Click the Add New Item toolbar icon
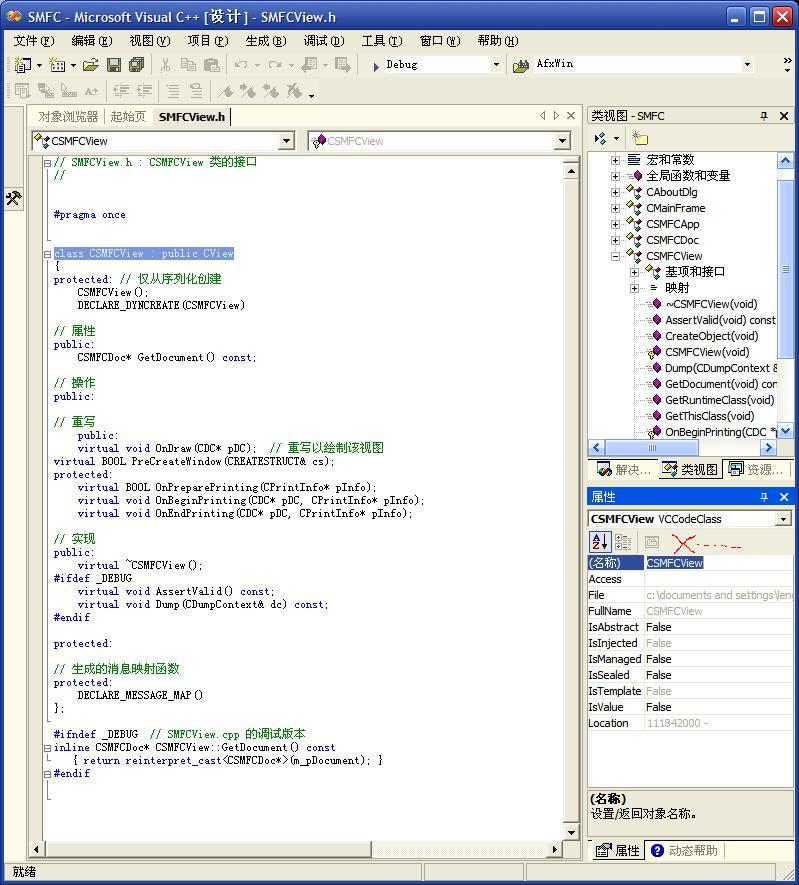 [x=58, y=65]
